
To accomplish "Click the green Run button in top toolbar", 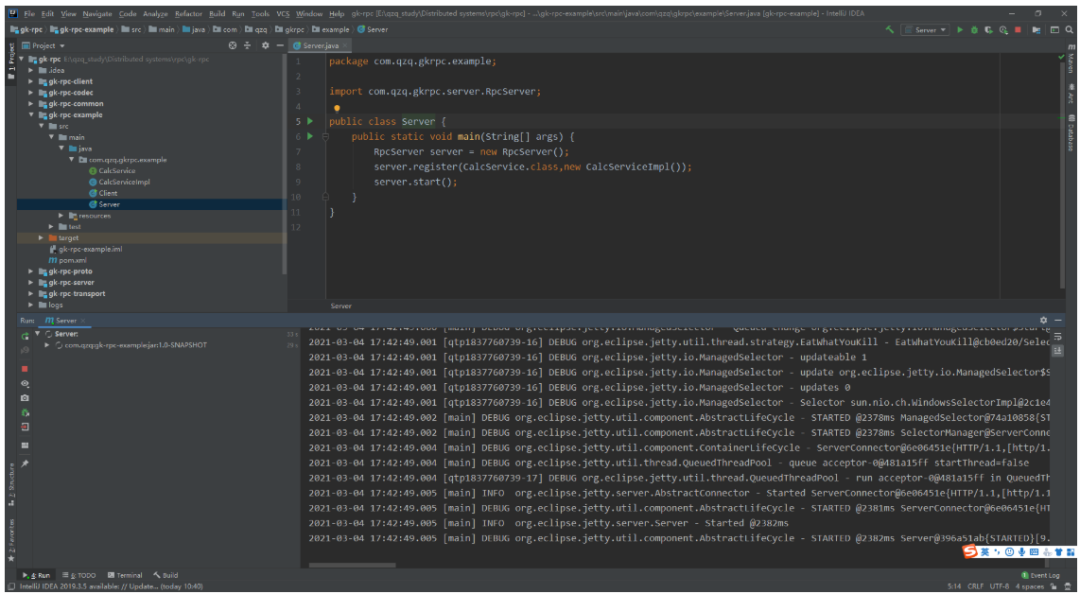I will pyautogui.click(x=960, y=30).
